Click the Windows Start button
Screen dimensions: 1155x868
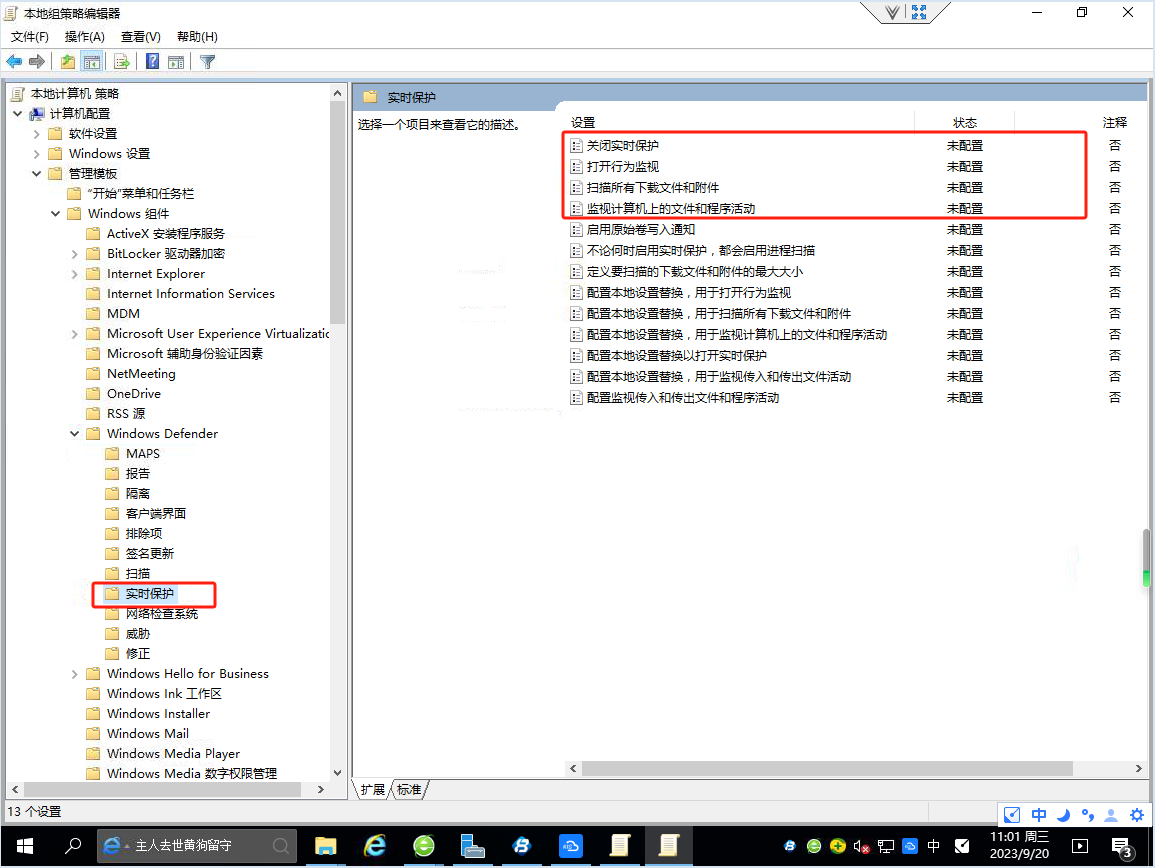[x=24, y=846]
